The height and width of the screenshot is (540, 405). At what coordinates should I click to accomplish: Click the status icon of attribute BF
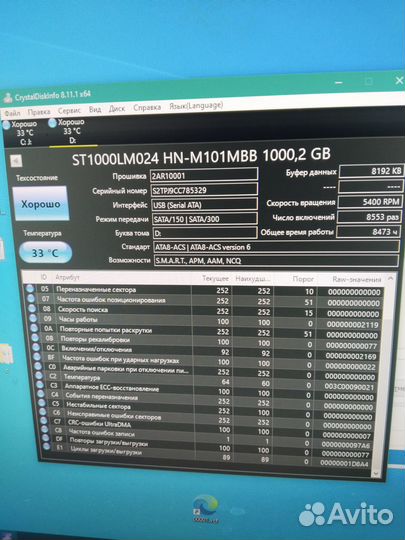[38, 357]
